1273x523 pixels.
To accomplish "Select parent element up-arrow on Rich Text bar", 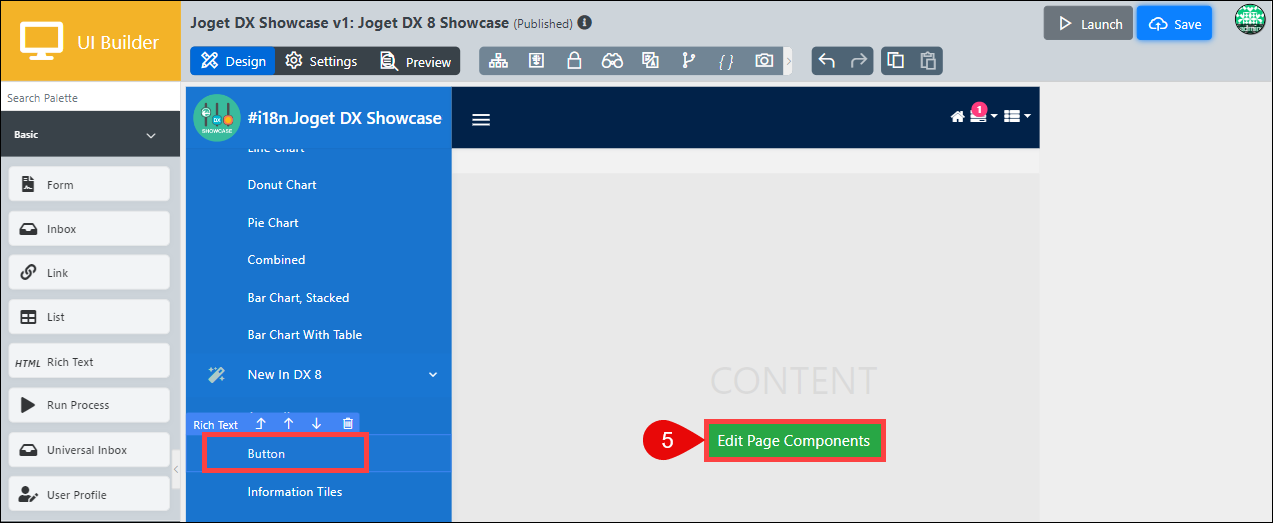I will click(260, 424).
